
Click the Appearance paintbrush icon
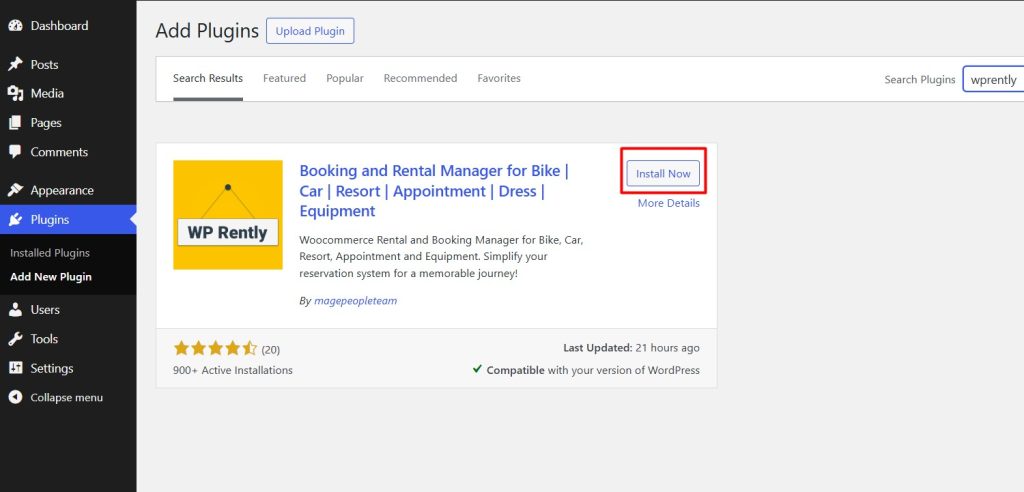coord(15,190)
